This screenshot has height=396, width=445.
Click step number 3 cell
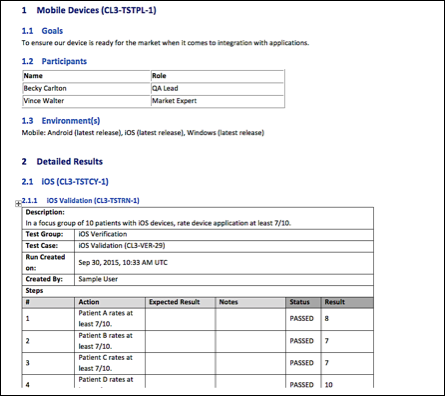(x=48, y=363)
